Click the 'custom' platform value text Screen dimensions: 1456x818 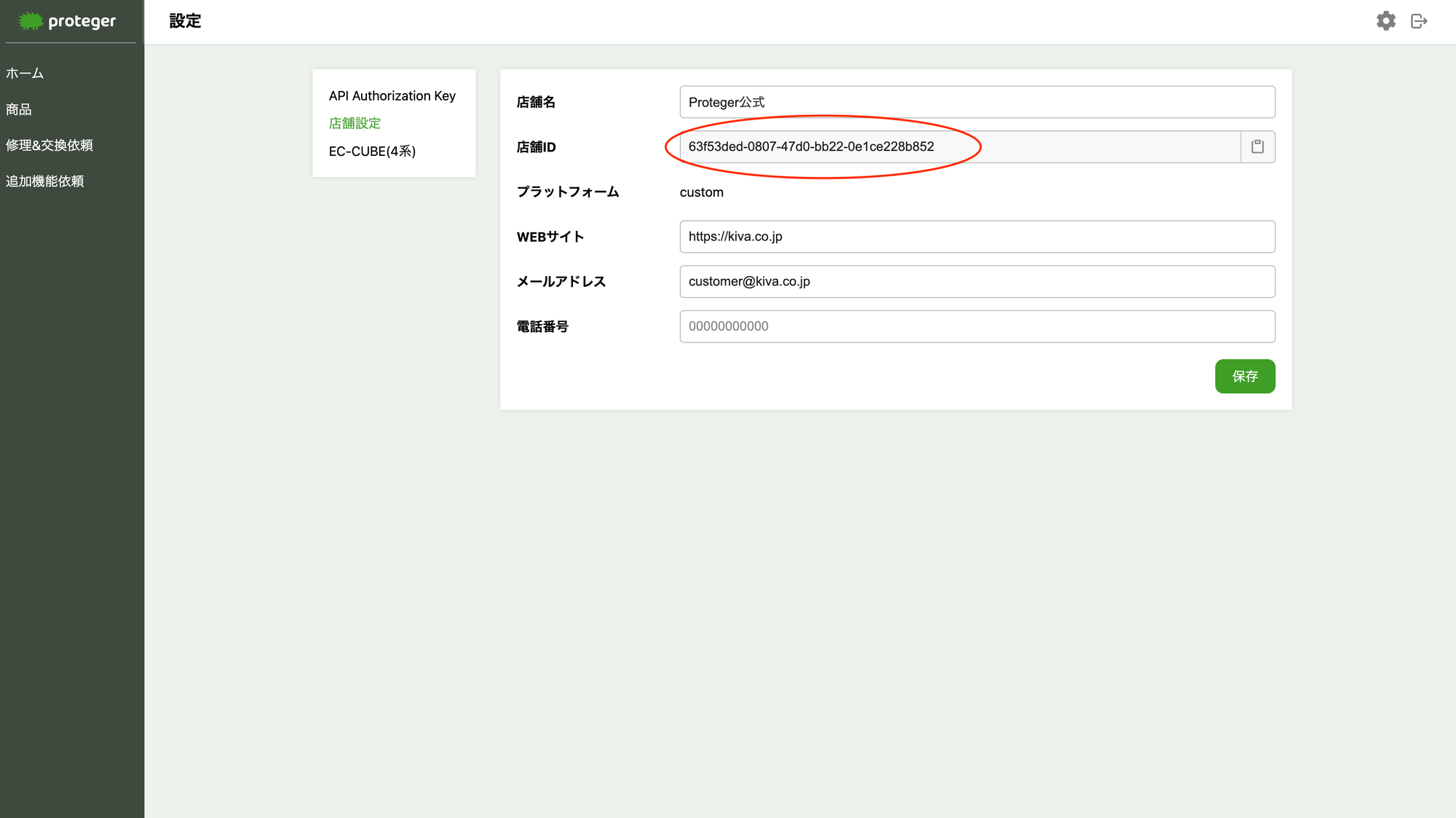(x=702, y=192)
